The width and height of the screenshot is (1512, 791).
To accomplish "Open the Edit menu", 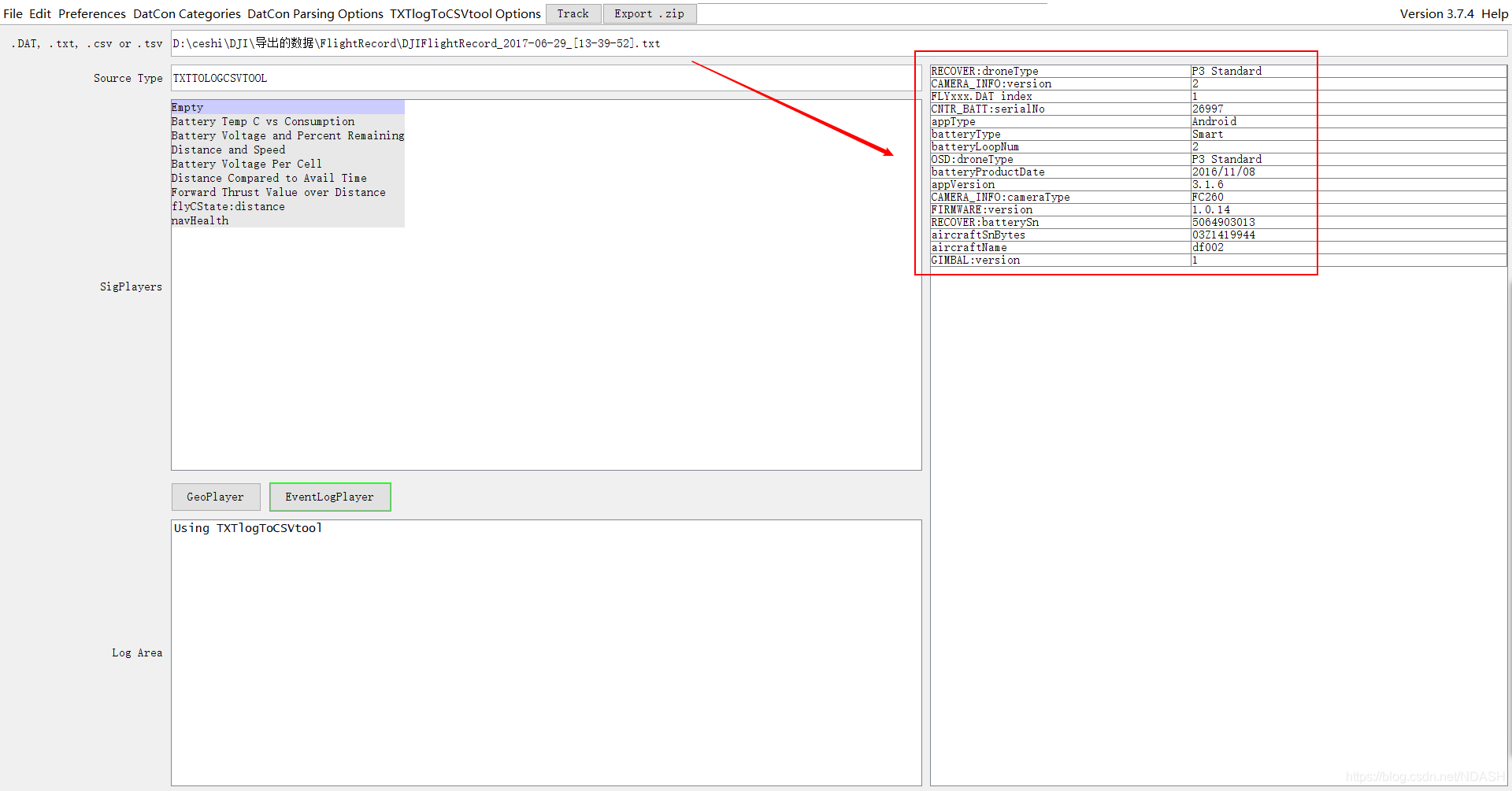I will coord(40,13).
